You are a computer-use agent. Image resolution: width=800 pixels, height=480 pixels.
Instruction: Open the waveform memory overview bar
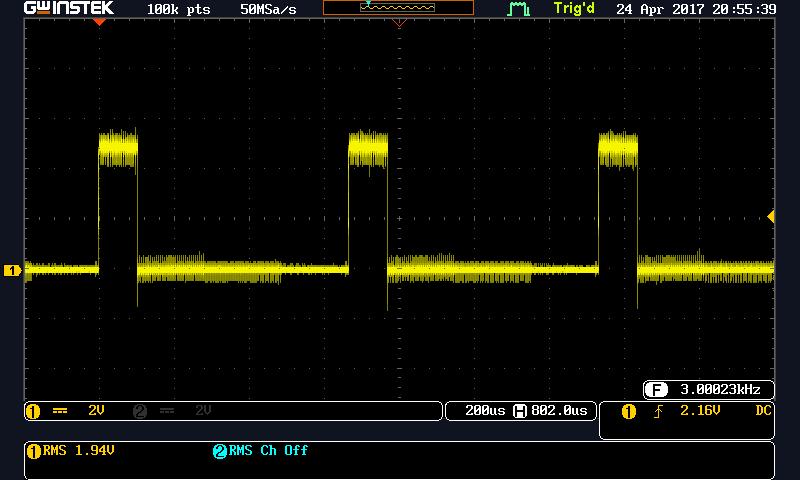(x=398, y=8)
